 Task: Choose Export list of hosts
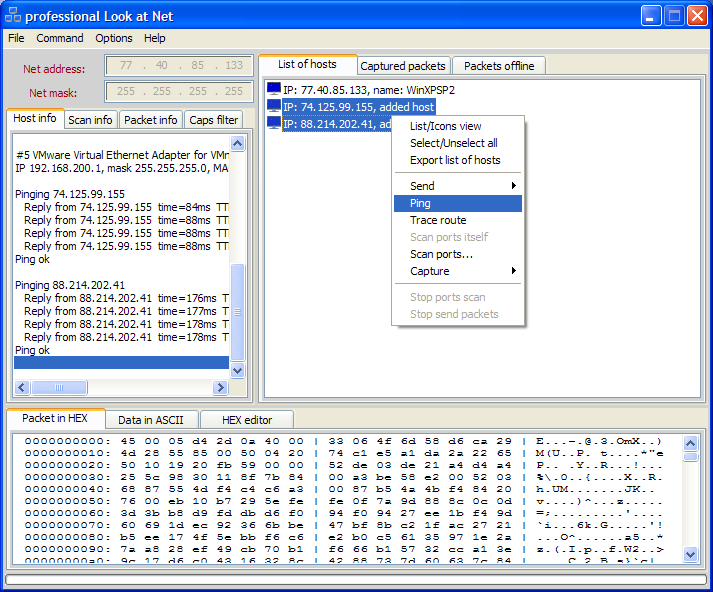[x=458, y=160]
